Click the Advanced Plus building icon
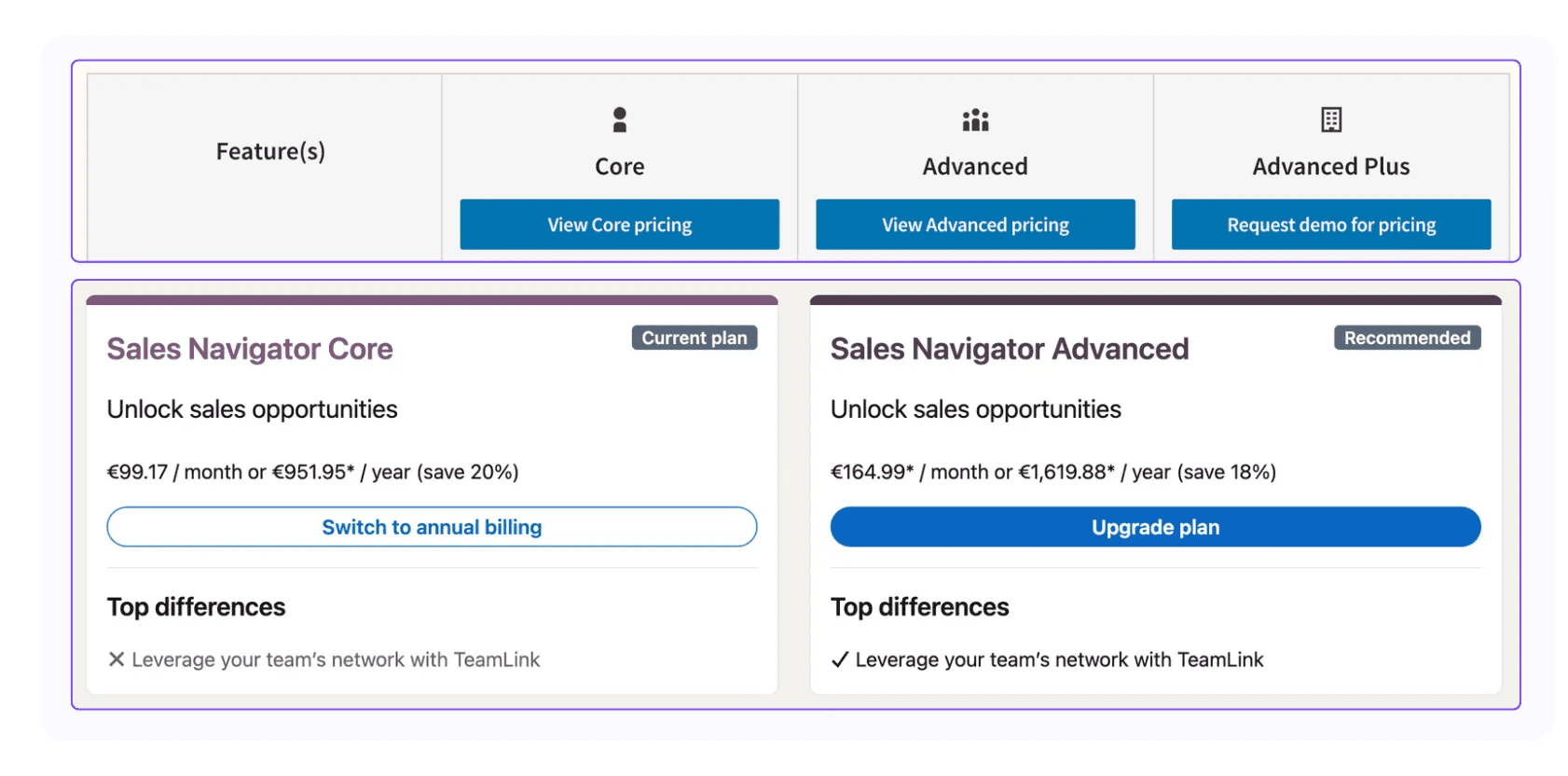 1331,119
